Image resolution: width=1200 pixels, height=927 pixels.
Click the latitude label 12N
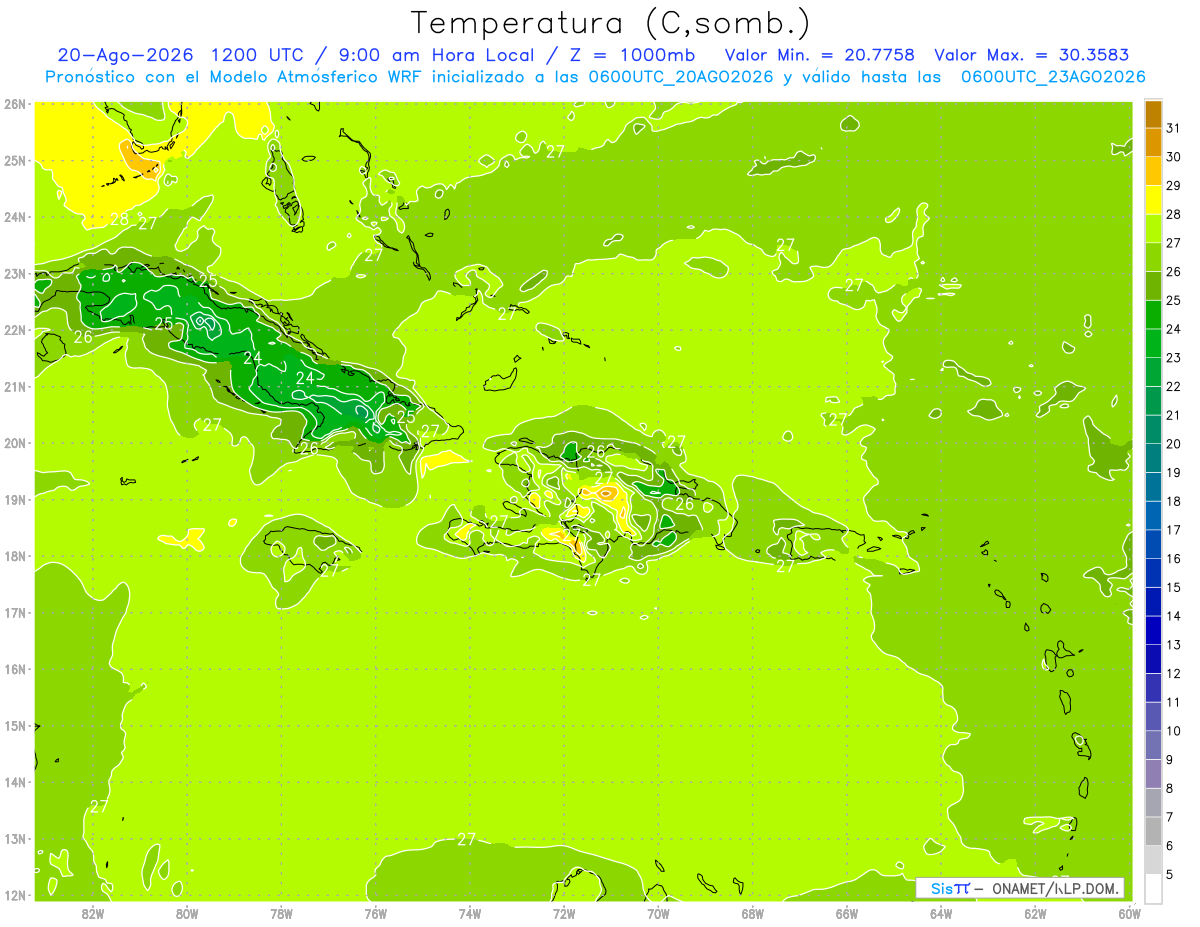pos(15,895)
